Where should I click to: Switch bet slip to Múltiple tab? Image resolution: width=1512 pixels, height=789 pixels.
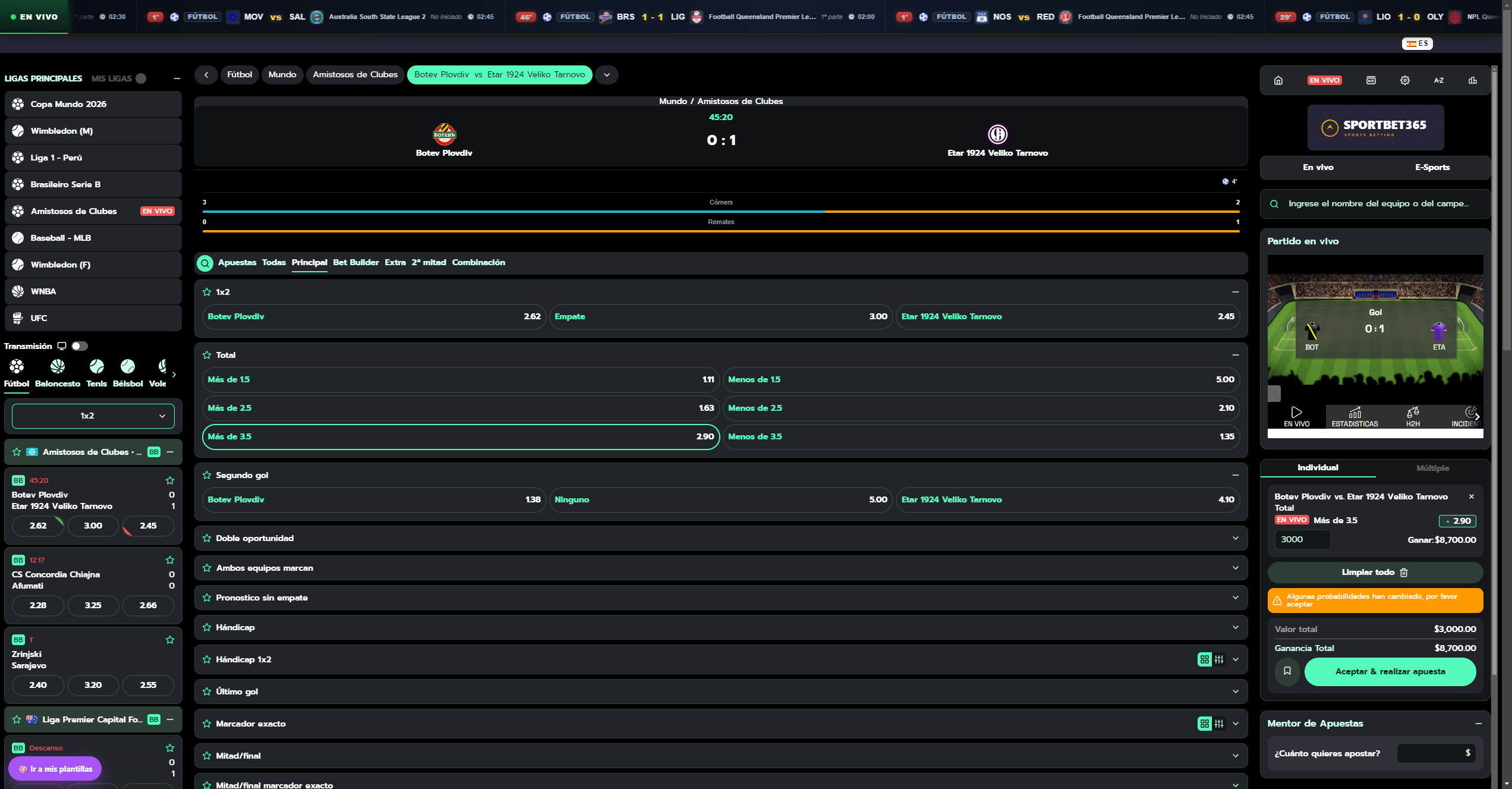tap(1432, 468)
